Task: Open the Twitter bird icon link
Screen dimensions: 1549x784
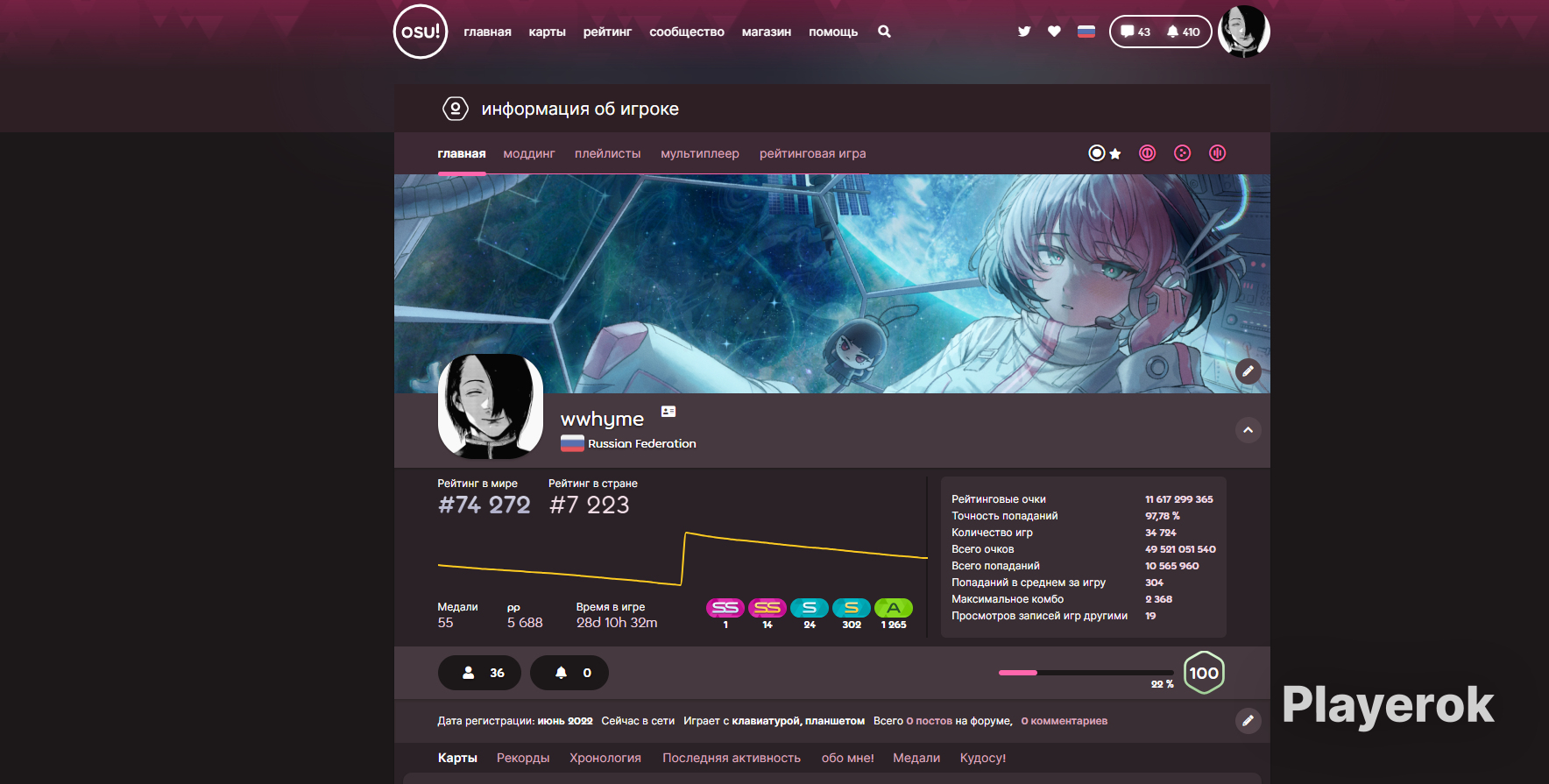Action: pos(1024,32)
